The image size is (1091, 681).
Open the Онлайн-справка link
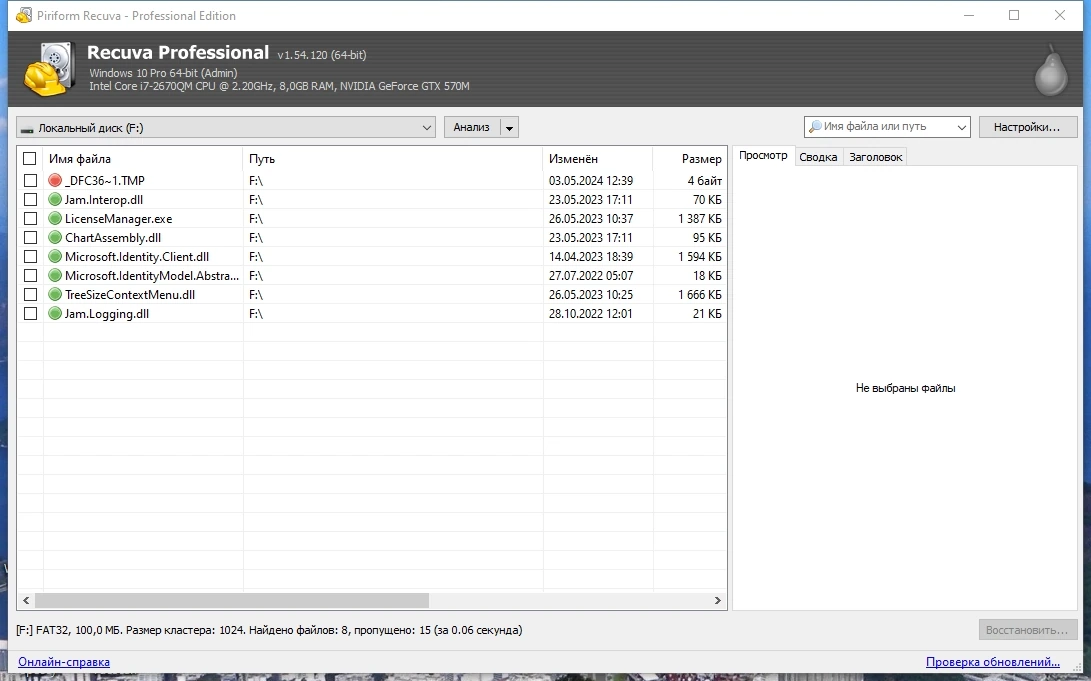click(x=64, y=662)
